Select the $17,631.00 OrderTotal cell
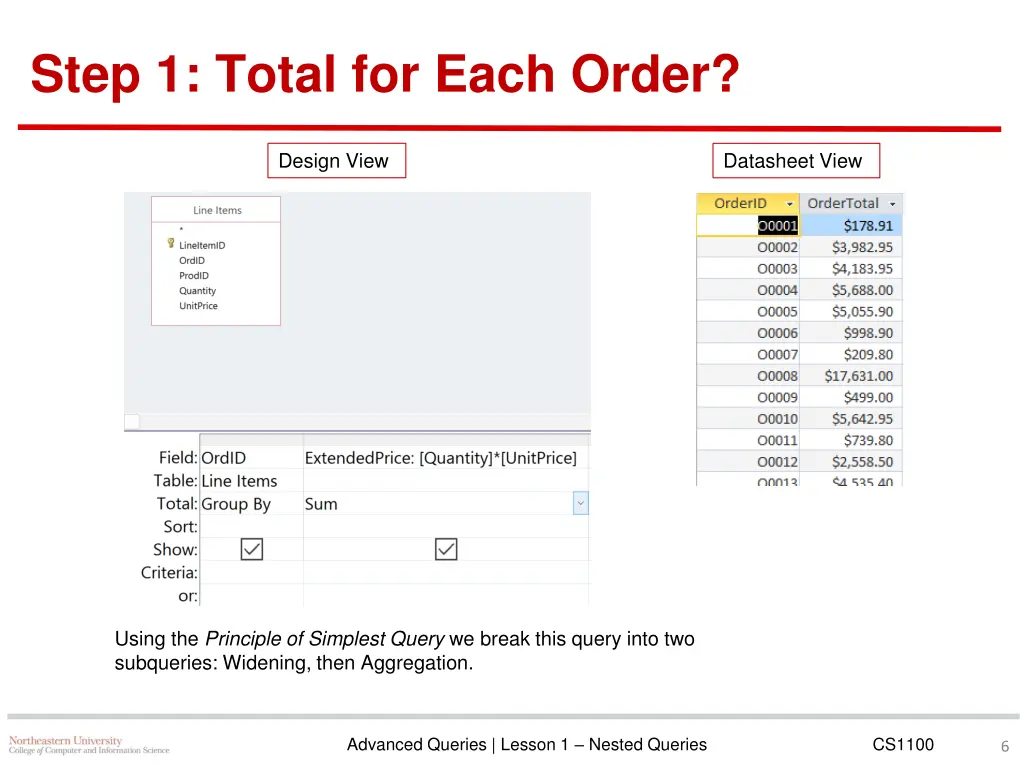 (x=852, y=376)
